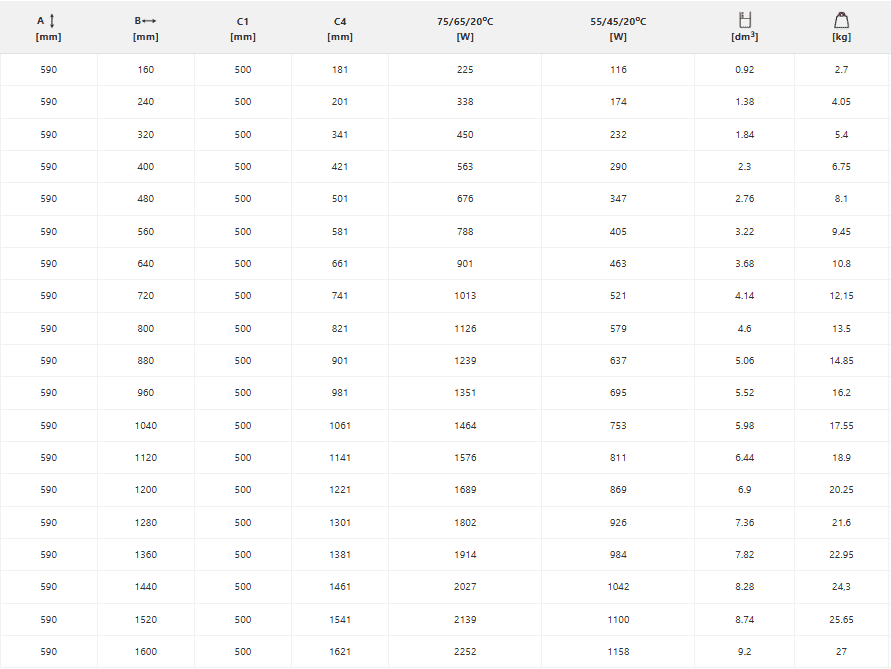This screenshot has width=891, height=669.
Task: Select the weight value 12.15 cell
Action: 842,296
